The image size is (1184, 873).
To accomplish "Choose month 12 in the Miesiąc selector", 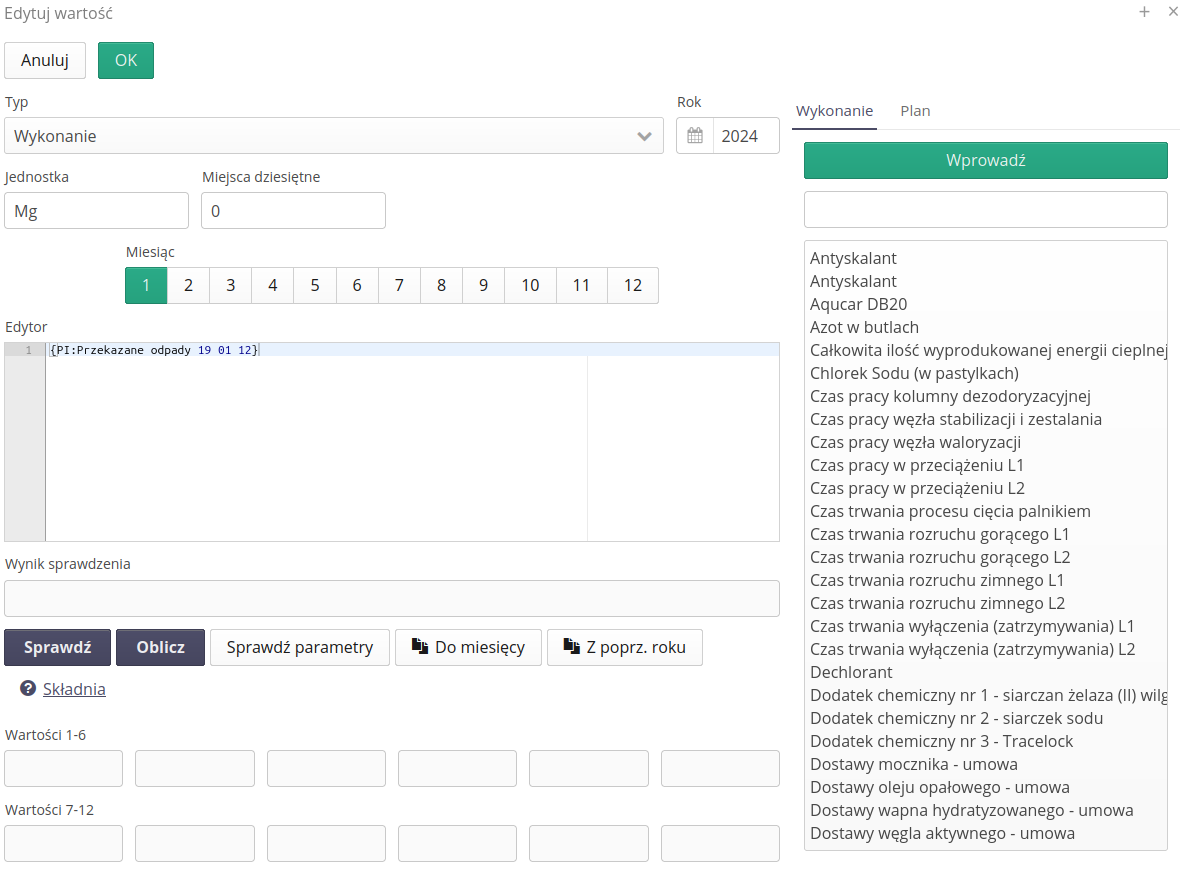I will point(632,285).
